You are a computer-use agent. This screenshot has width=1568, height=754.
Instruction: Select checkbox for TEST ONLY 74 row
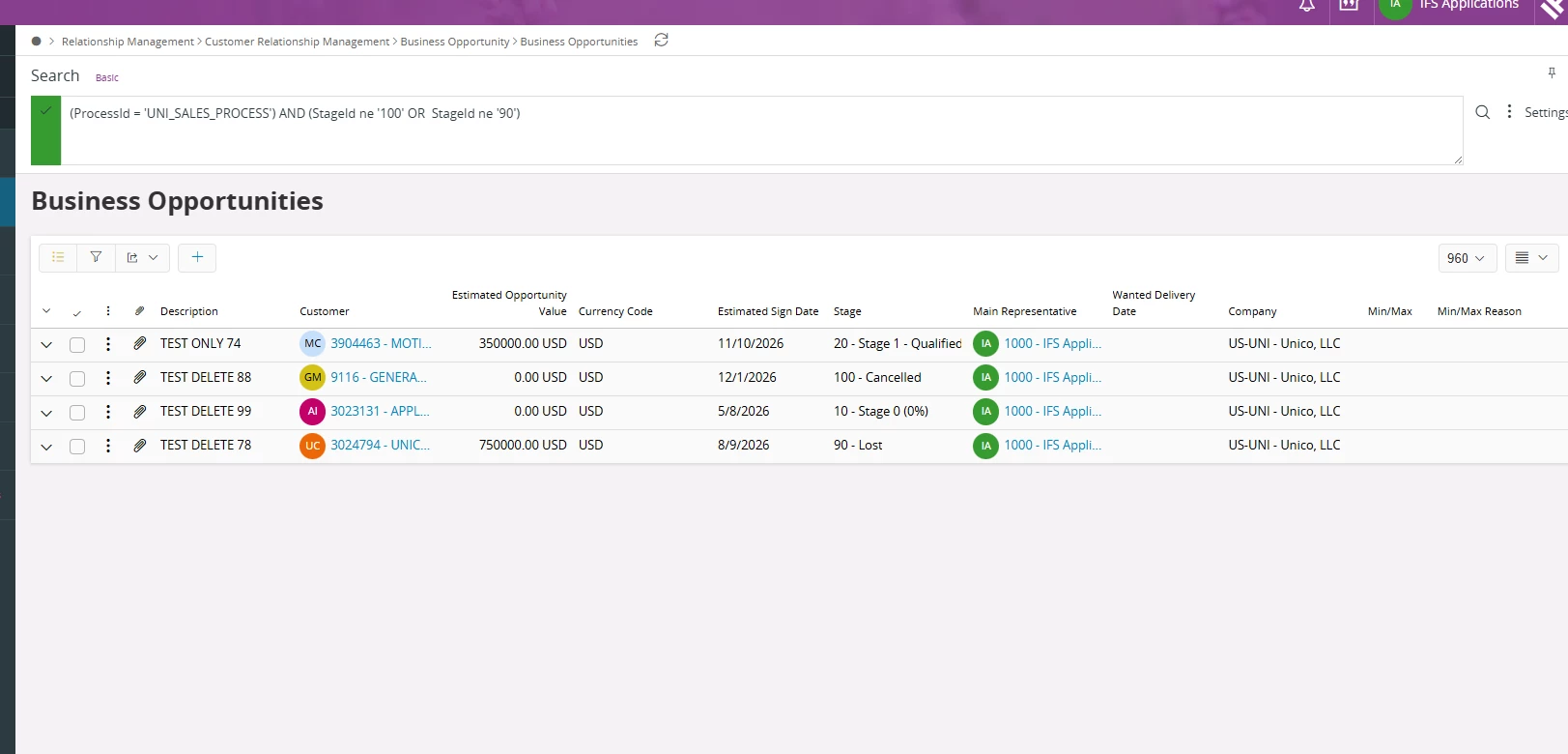tap(77, 345)
